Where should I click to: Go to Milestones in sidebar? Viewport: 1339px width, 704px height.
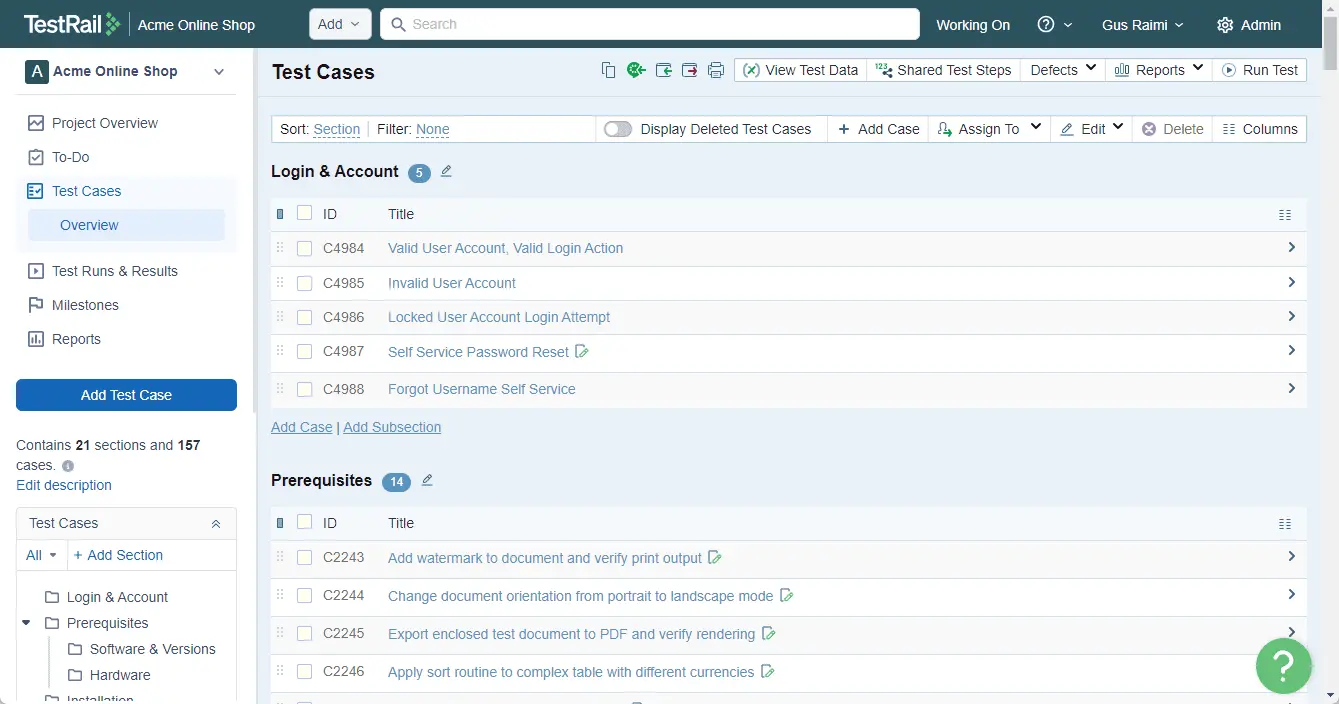(x=85, y=305)
